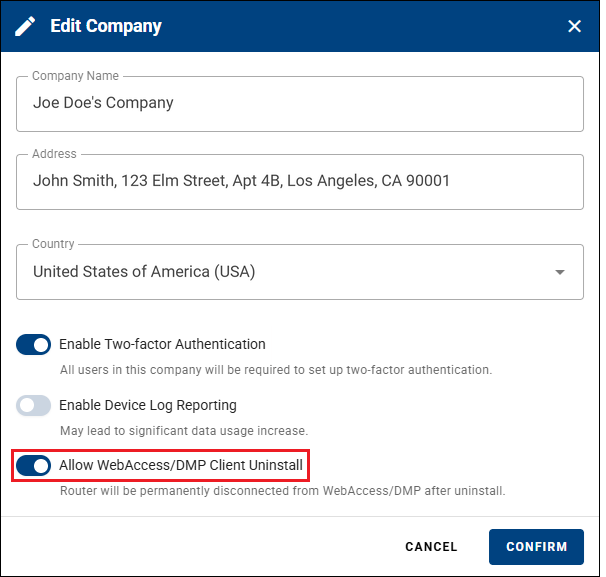
Task: Click the CONFIRM button
Action: (x=536, y=546)
